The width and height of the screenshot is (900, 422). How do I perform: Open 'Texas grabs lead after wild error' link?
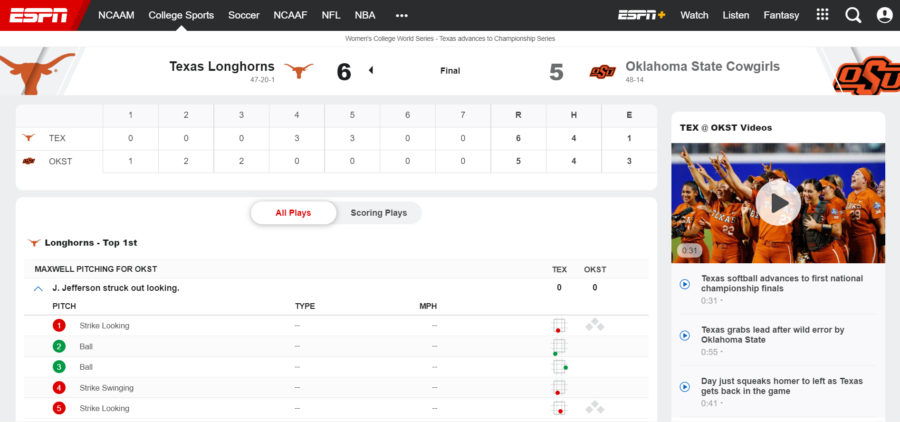[773, 335]
